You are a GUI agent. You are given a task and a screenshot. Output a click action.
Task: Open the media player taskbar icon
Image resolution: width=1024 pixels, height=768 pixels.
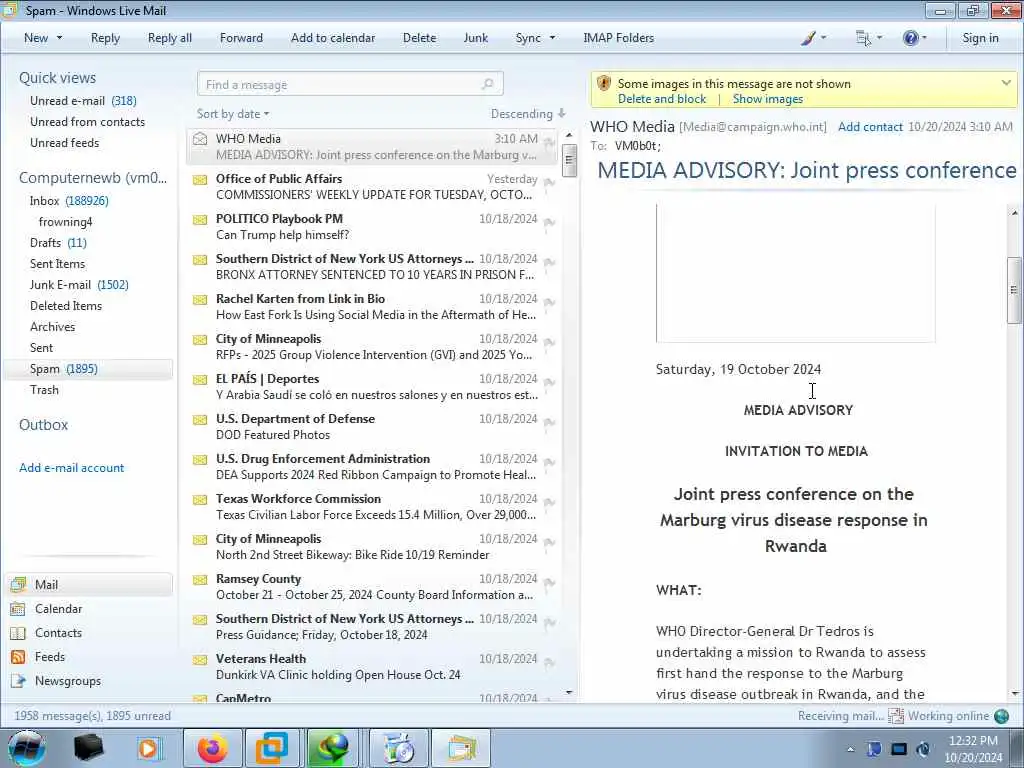[148, 748]
